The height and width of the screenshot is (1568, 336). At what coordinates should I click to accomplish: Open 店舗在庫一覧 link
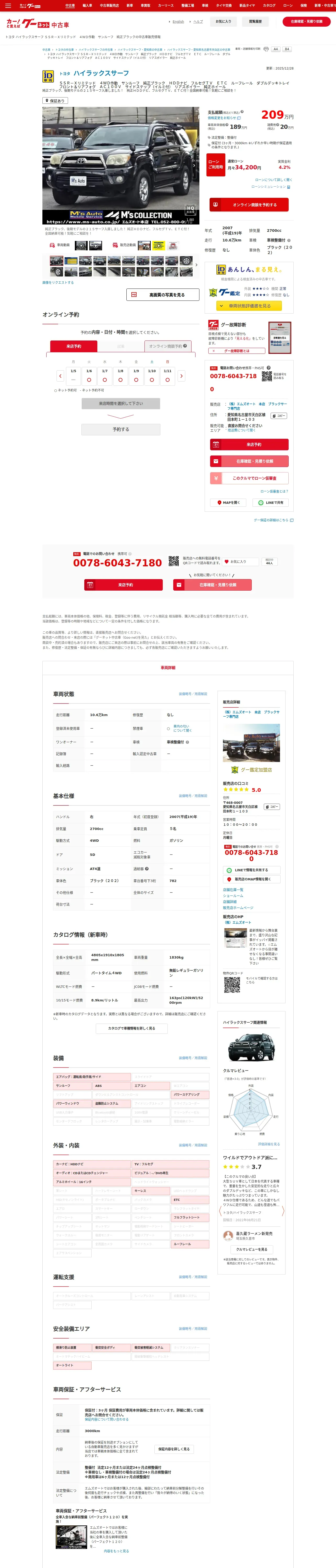tap(233, 890)
